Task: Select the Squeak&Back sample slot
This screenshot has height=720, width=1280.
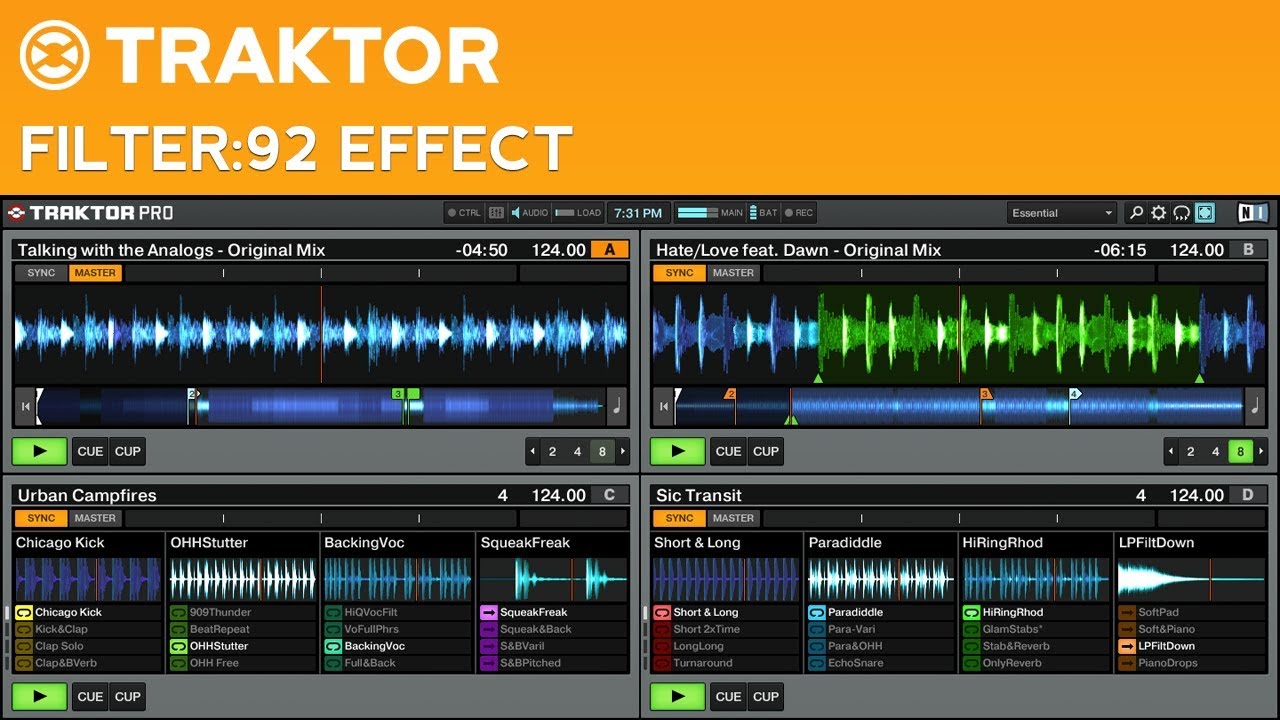Action: [x=552, y=629]
